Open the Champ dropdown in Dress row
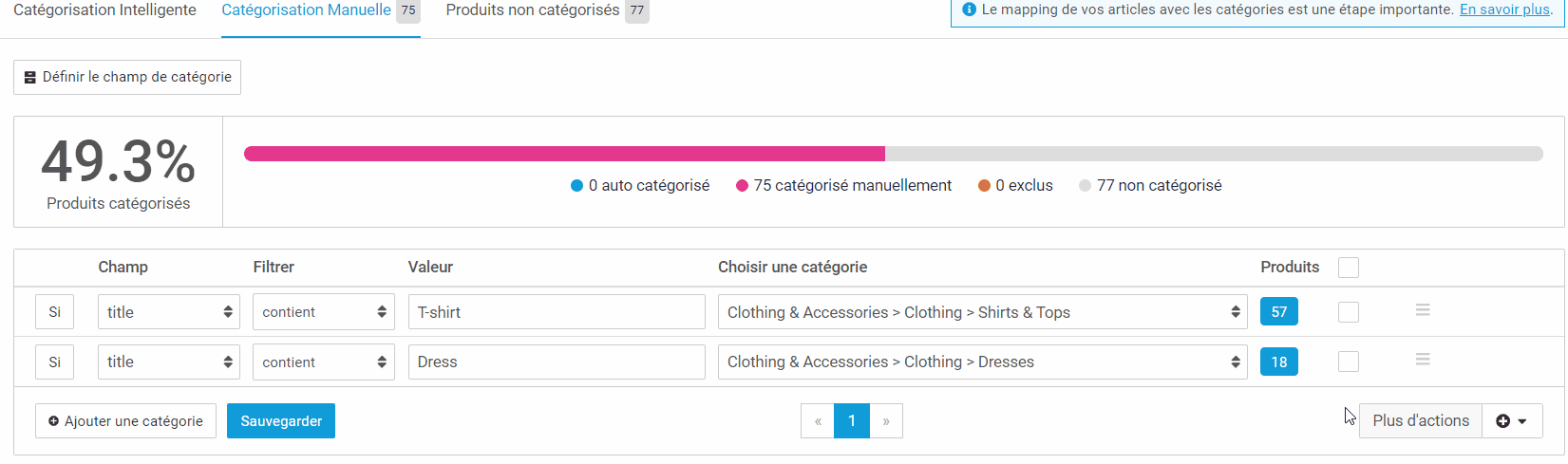The height and width of the screenshot is (464, 1568). tap(169, 362)
